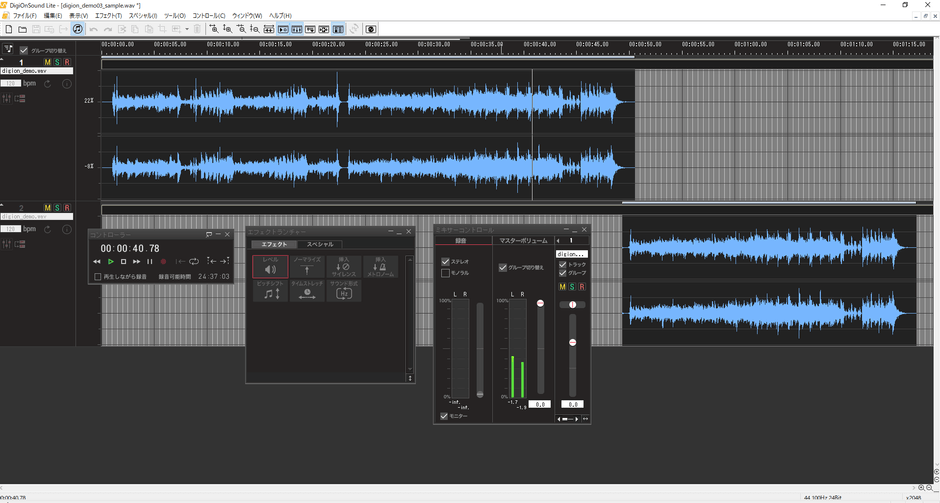Click the red Record button in the controller
Image resolution: width=940 pixels, height=503 pixels.
(x=163, y=261)
